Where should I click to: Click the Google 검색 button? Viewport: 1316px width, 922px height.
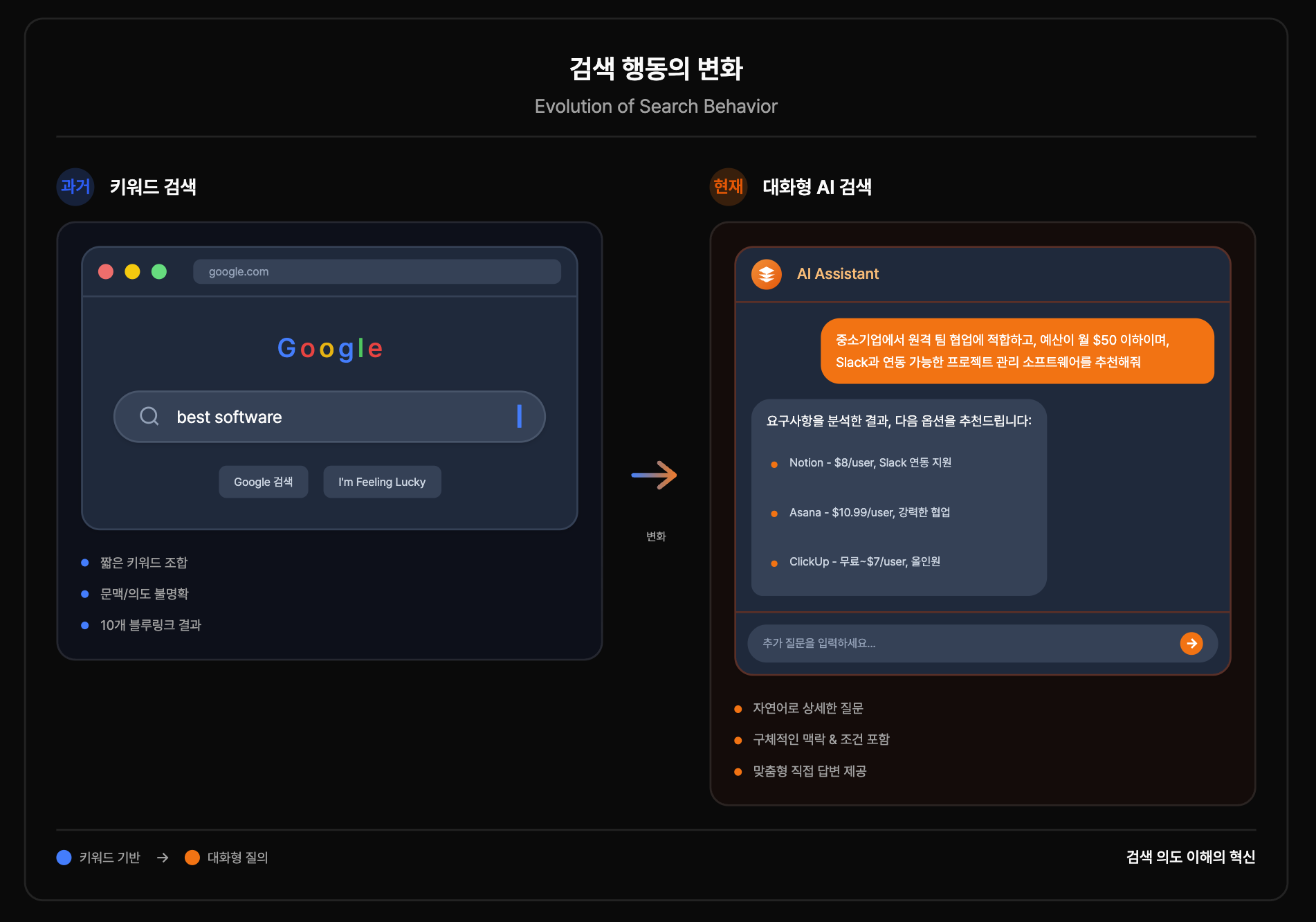[263, 481]
